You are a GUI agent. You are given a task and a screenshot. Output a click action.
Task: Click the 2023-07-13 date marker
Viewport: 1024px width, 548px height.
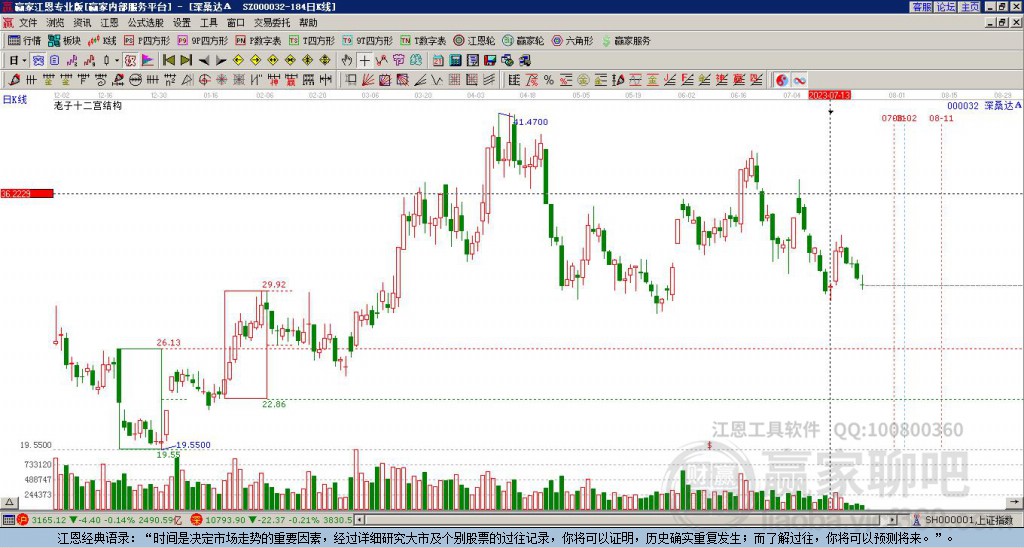[829, 95]
